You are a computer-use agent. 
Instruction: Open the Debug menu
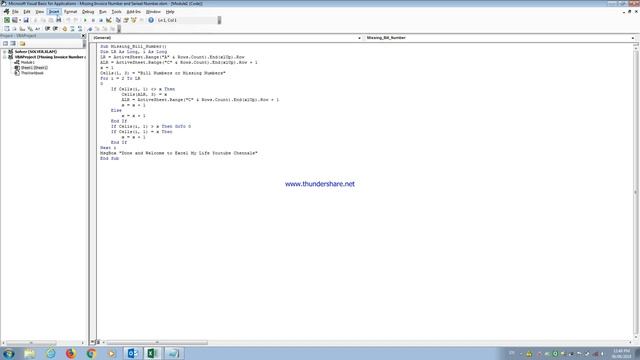pyautogui.click(x=88, y=12)
